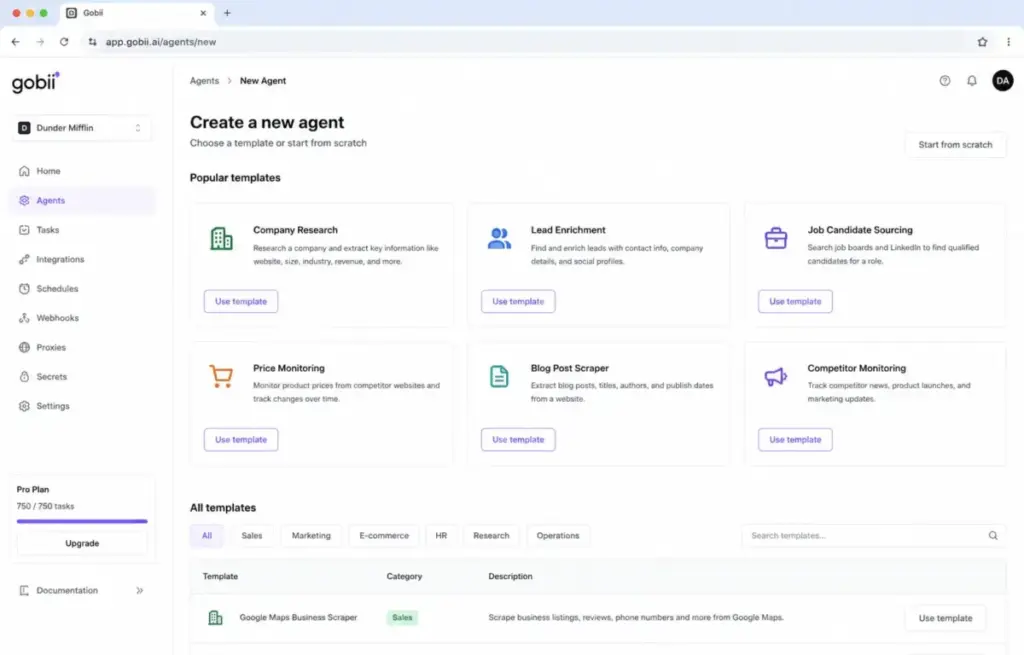1024x655 pixels.
Task: Click the Job Candidate Sourcing briefcase icon
Action: (776, 238)
